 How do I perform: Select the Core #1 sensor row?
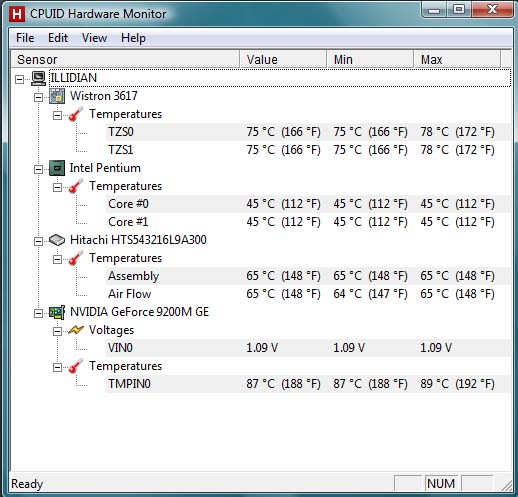[x=308, y=222]
